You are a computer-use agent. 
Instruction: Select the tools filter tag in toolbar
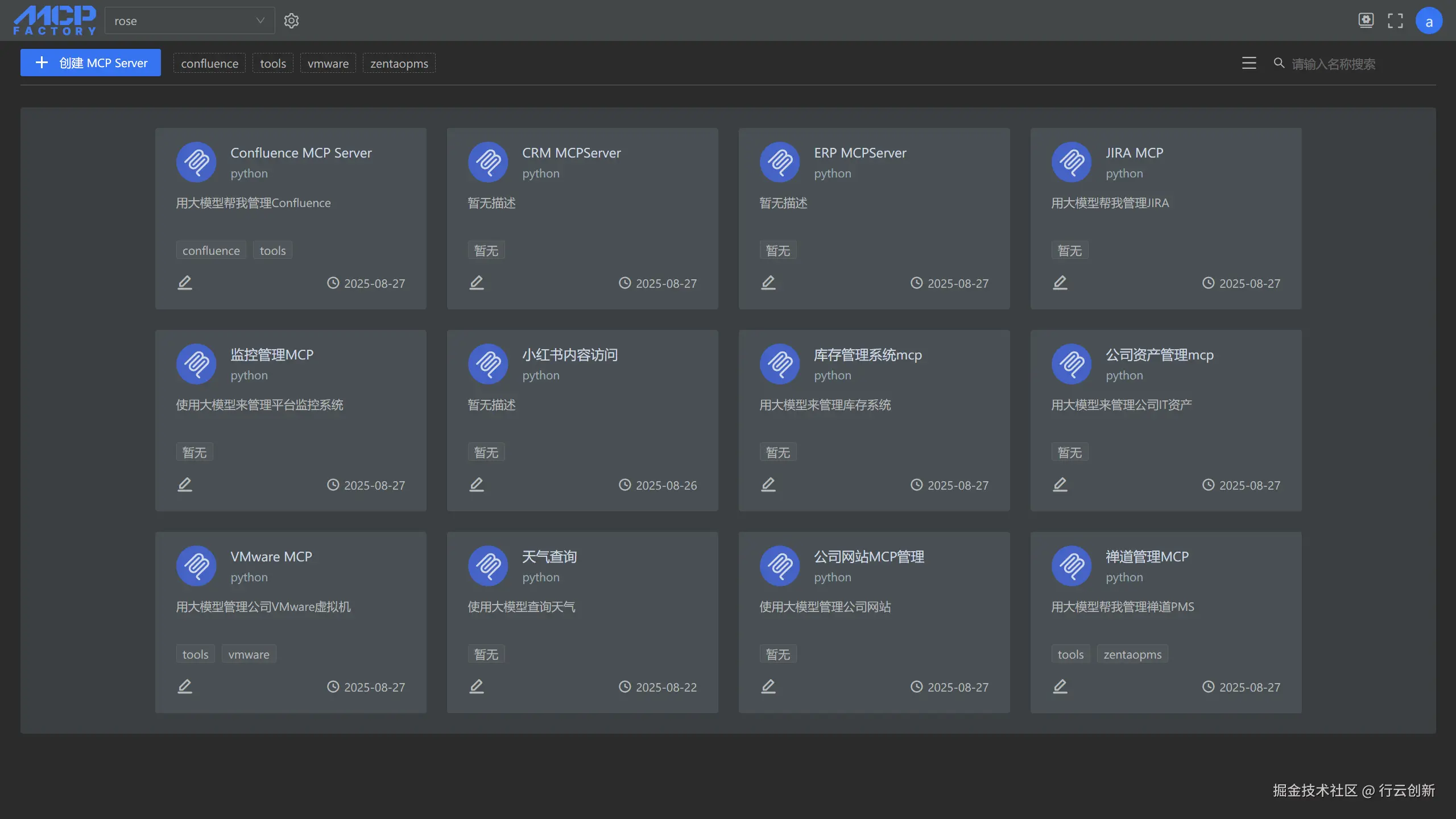coord(272,64)
